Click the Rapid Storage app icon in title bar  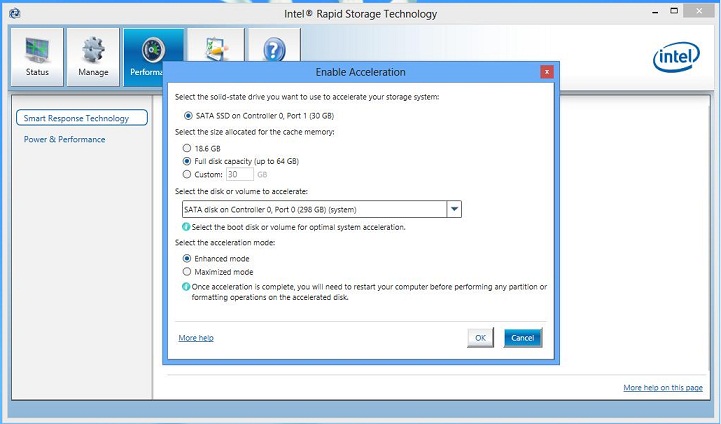15,13
